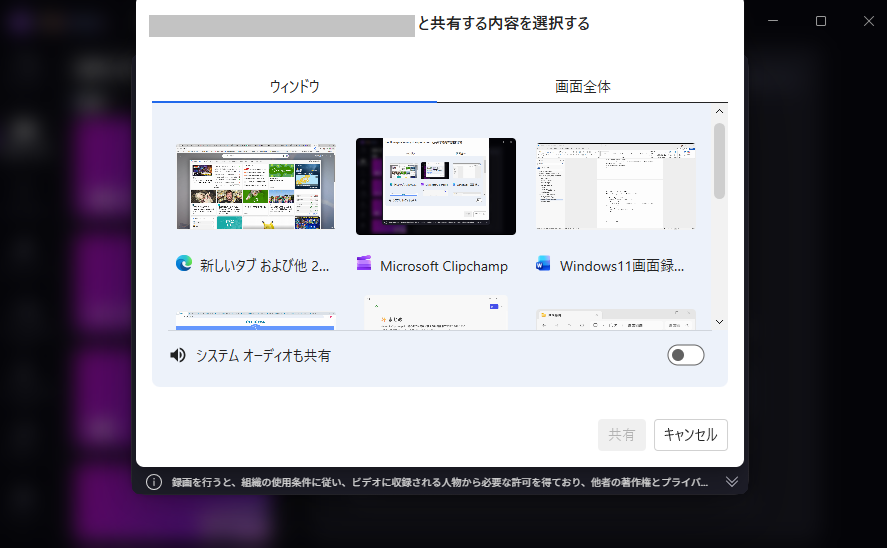Viewport: 887px width, 548px height.
Task: Select the second-row middle window thumbnail
Action: 436,312
